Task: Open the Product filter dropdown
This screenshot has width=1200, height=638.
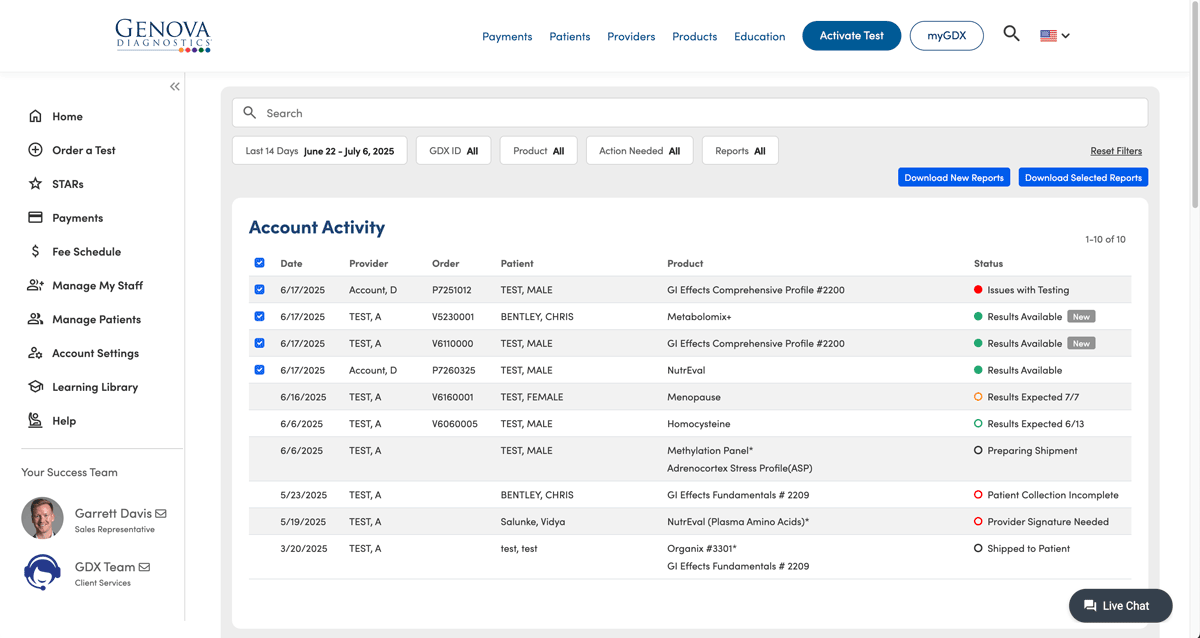Action: pos(539,151)
